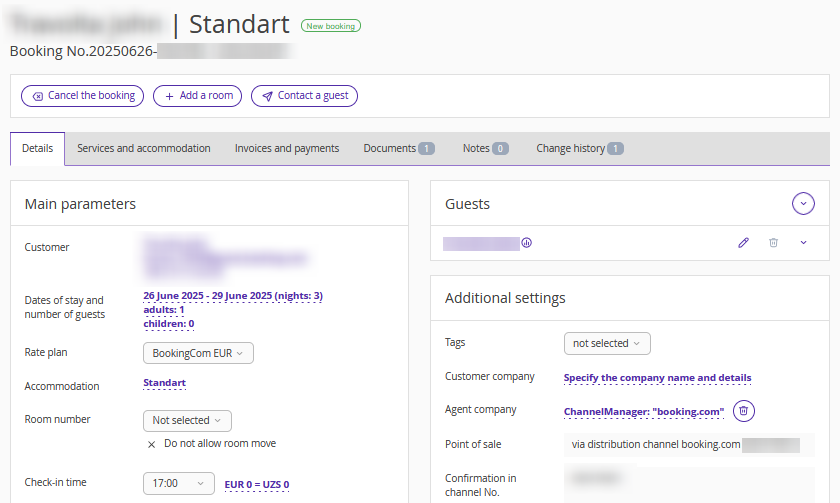
Task: Open the Tags not selected dropdown
Action: click(607, 343)
